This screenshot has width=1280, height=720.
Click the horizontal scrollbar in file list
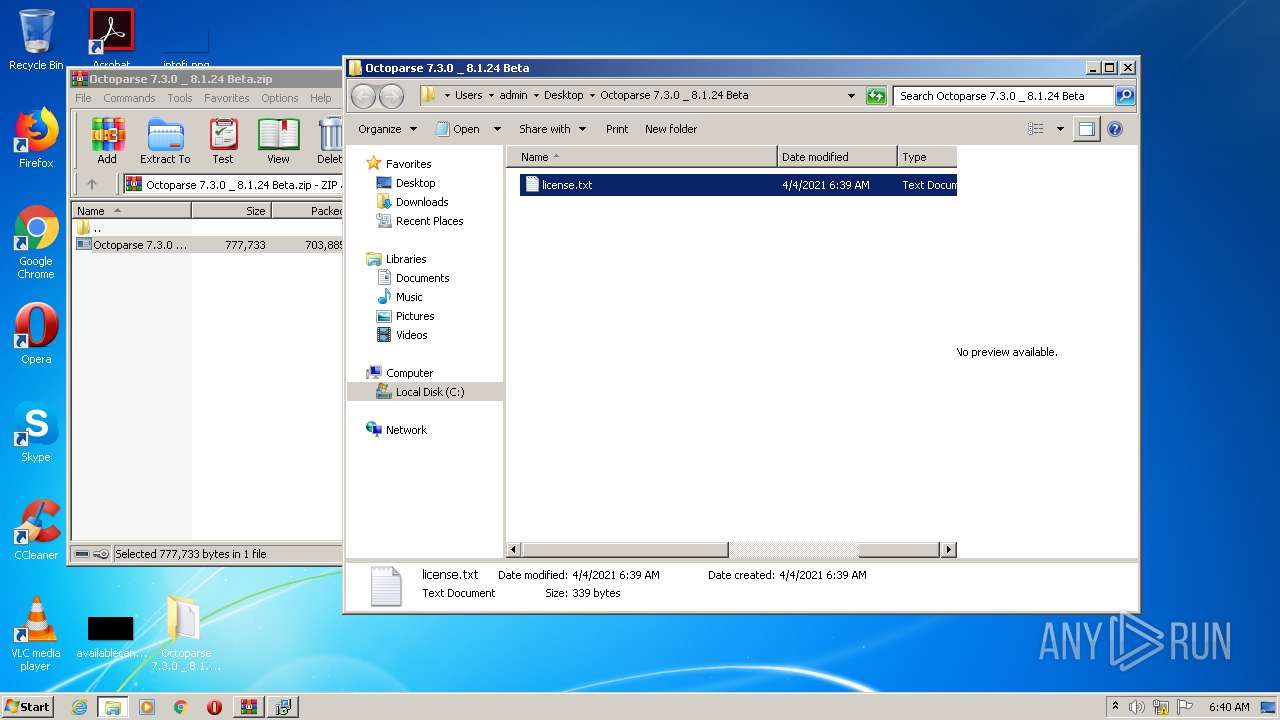pyautogui.click(x=625, y=550)
